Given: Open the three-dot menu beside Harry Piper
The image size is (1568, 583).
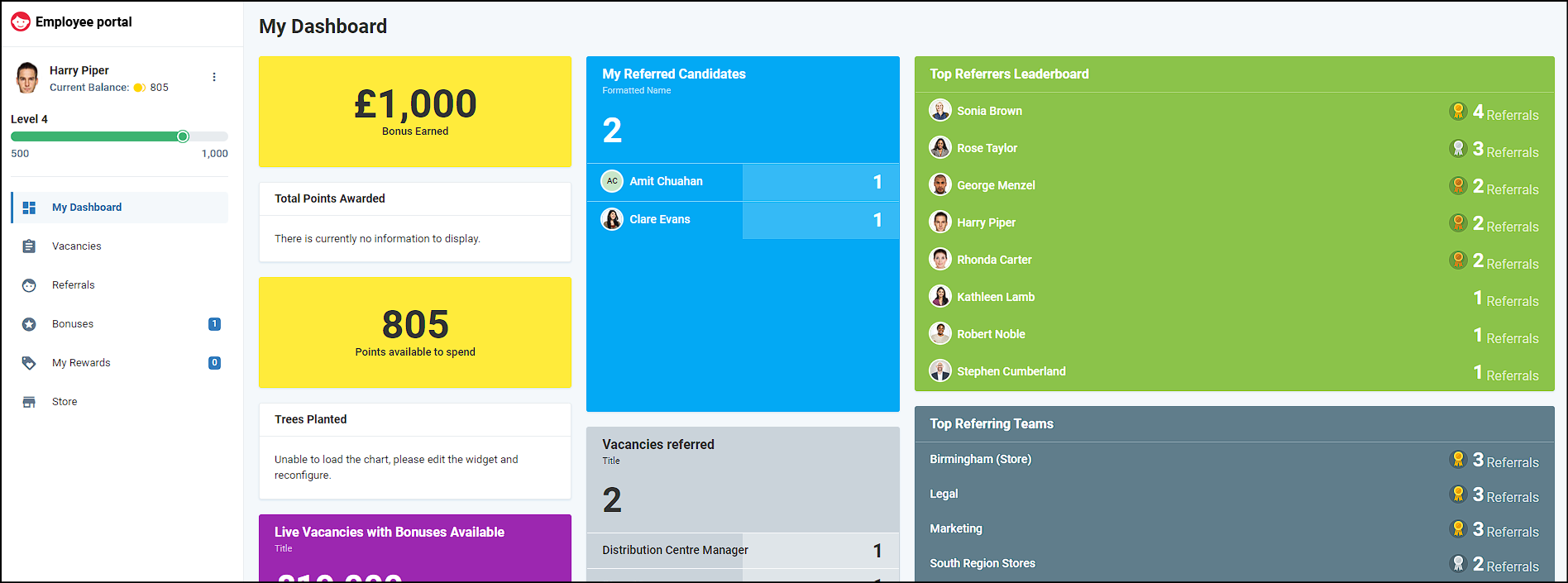Looking at the screenshot, I should (214, 77).
